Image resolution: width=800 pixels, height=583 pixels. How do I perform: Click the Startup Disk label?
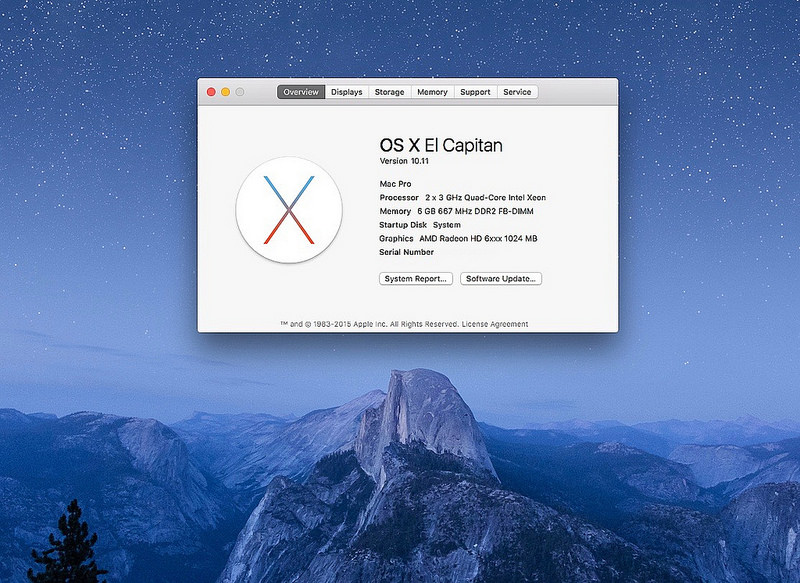[403, 225]
